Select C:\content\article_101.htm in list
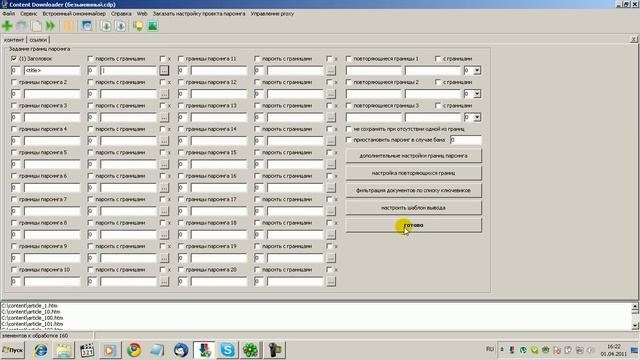 [x=32, y=324]
